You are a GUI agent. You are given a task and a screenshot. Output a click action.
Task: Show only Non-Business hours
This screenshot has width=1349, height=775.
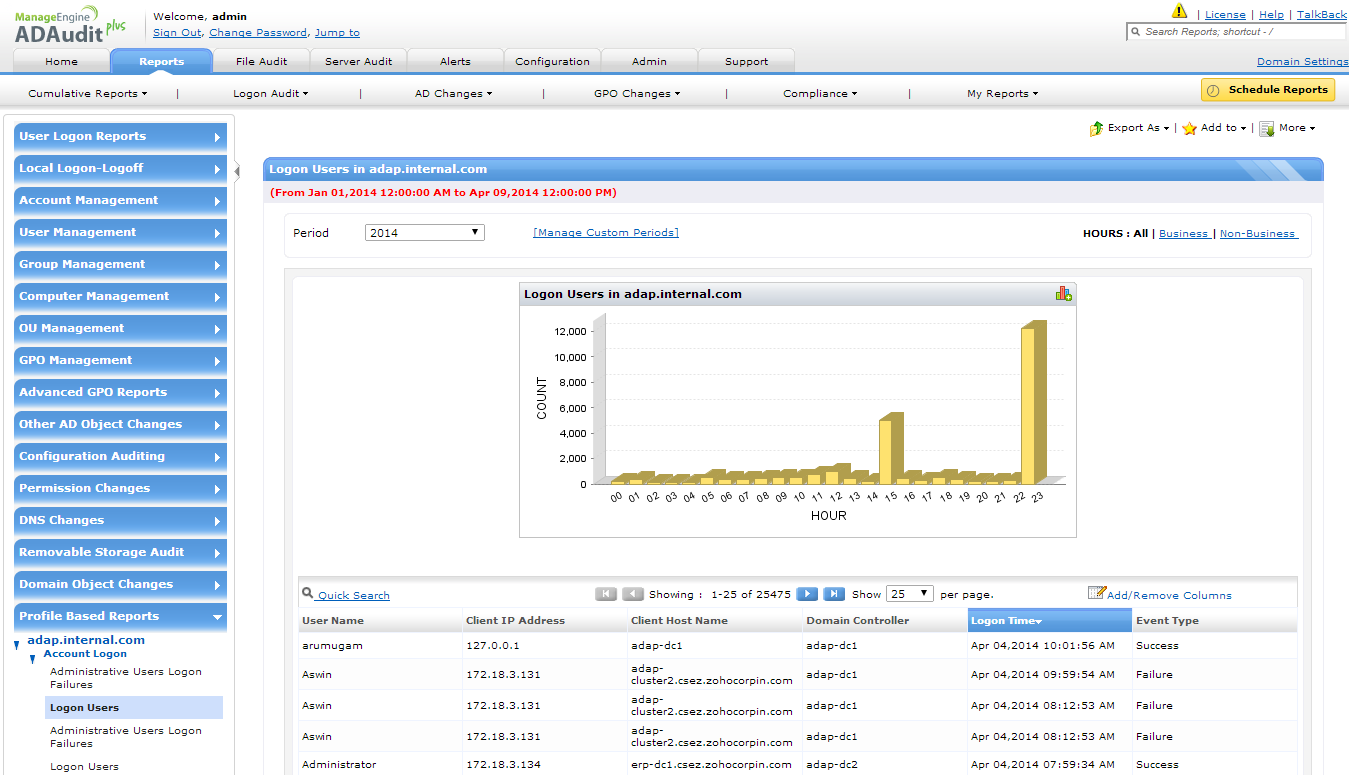[1257, 233]
